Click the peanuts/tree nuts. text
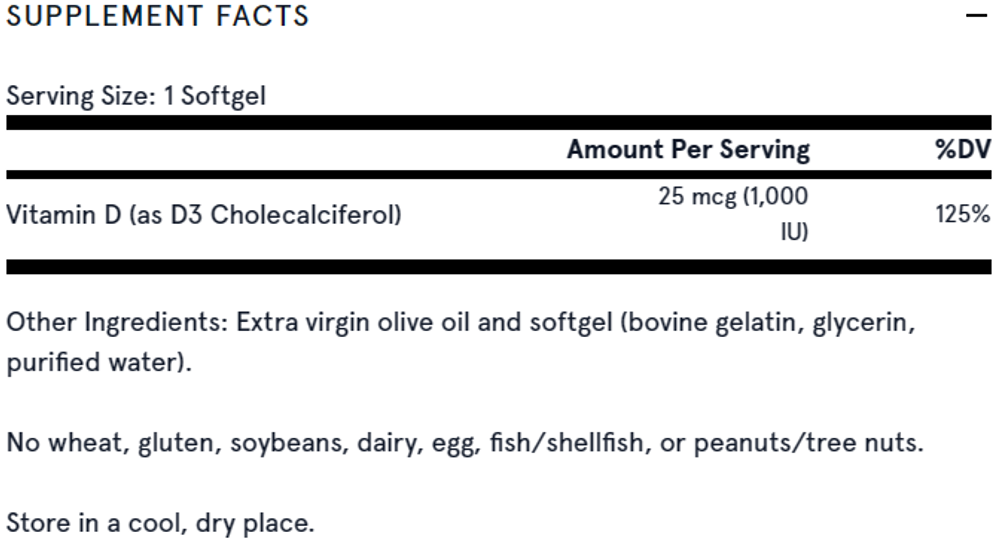The image size is (1000, 554). (x=809, y=443)
